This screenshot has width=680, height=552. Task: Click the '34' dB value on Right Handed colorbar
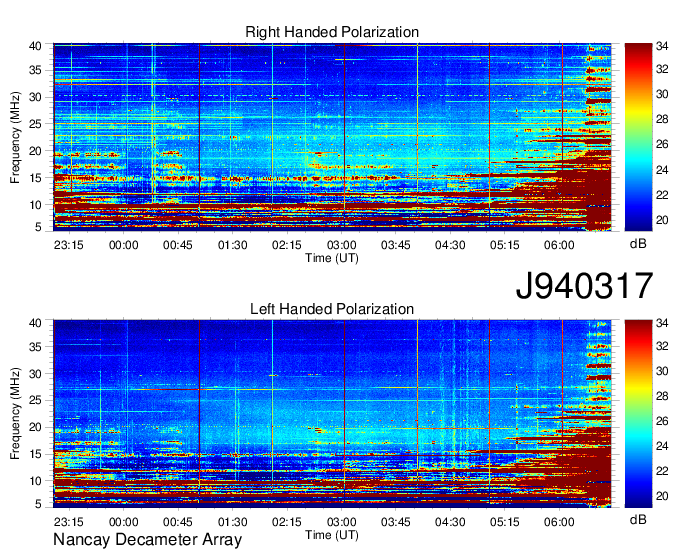[662, 46]
